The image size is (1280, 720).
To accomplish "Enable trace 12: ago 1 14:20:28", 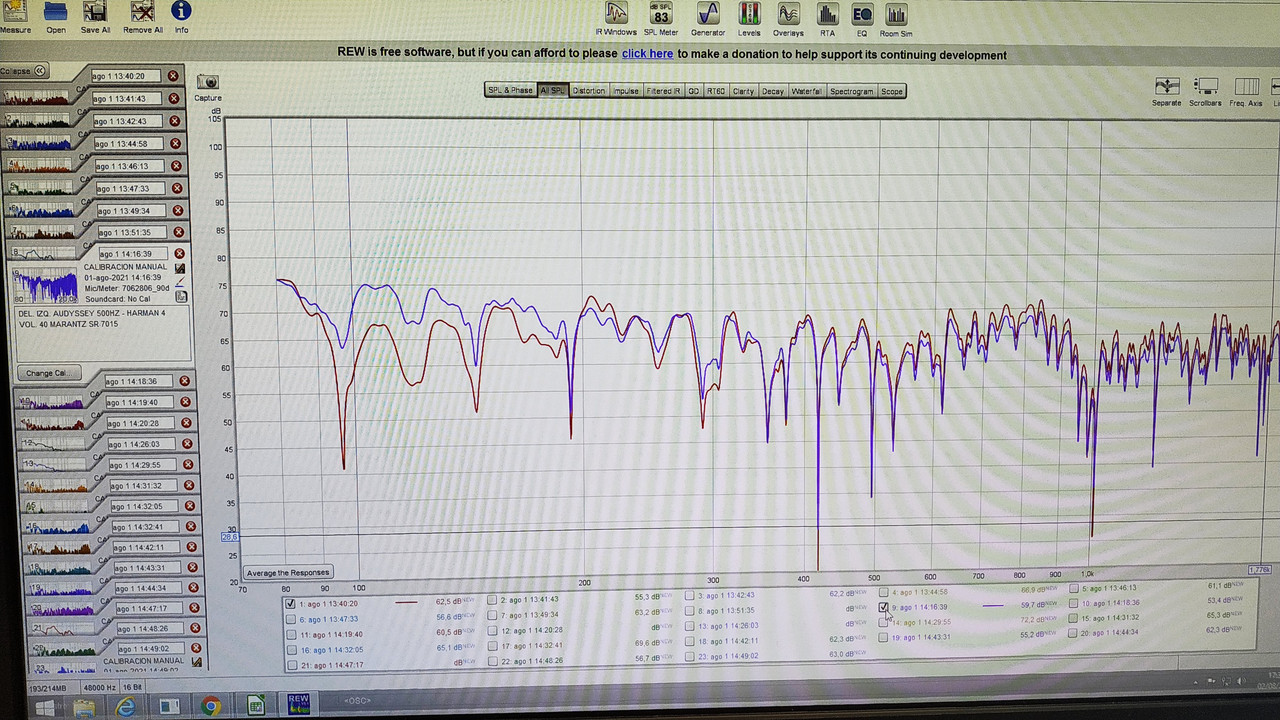I will [492, 631].
